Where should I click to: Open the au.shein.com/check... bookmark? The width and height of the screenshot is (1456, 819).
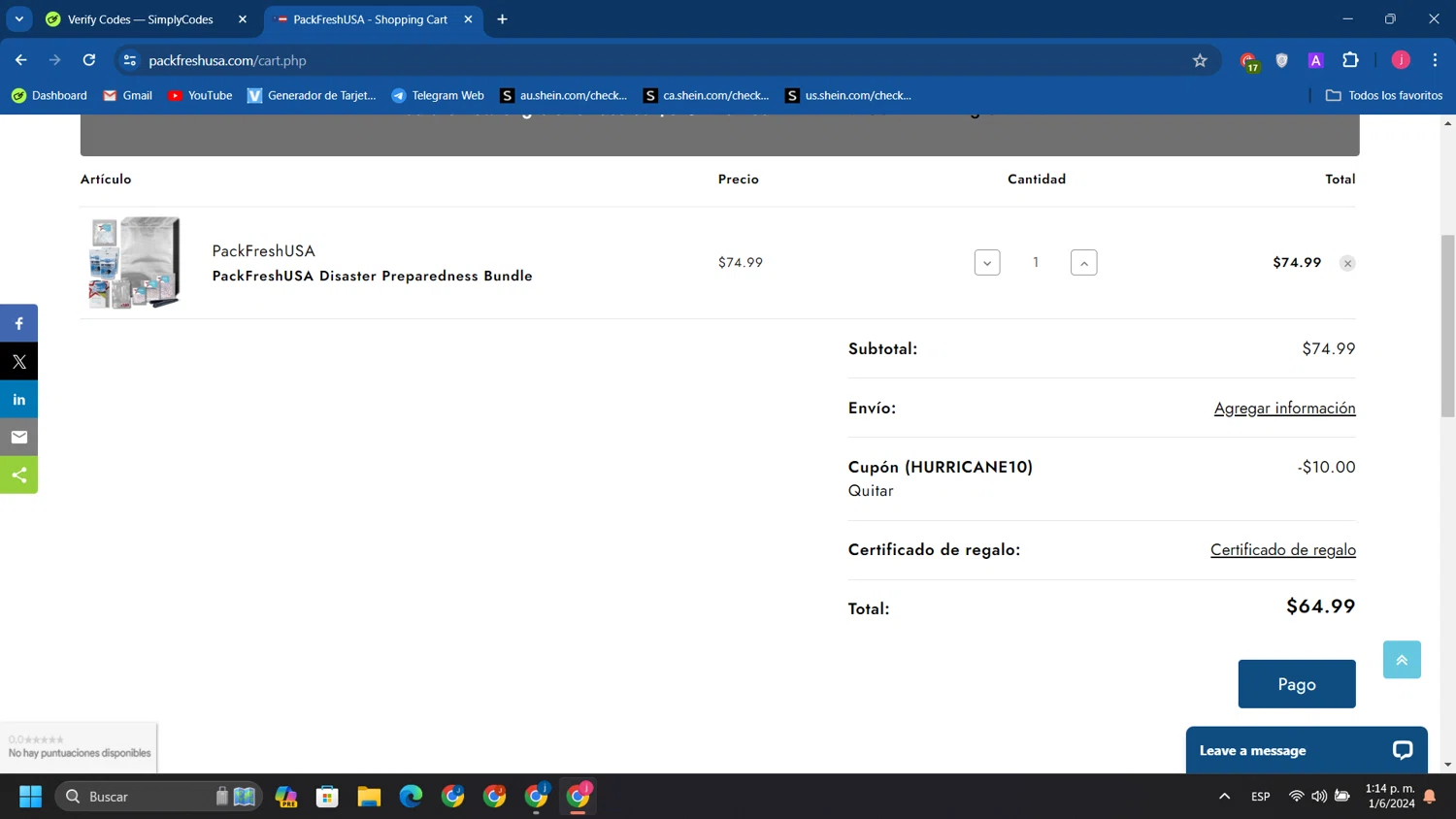click(564, 95)
